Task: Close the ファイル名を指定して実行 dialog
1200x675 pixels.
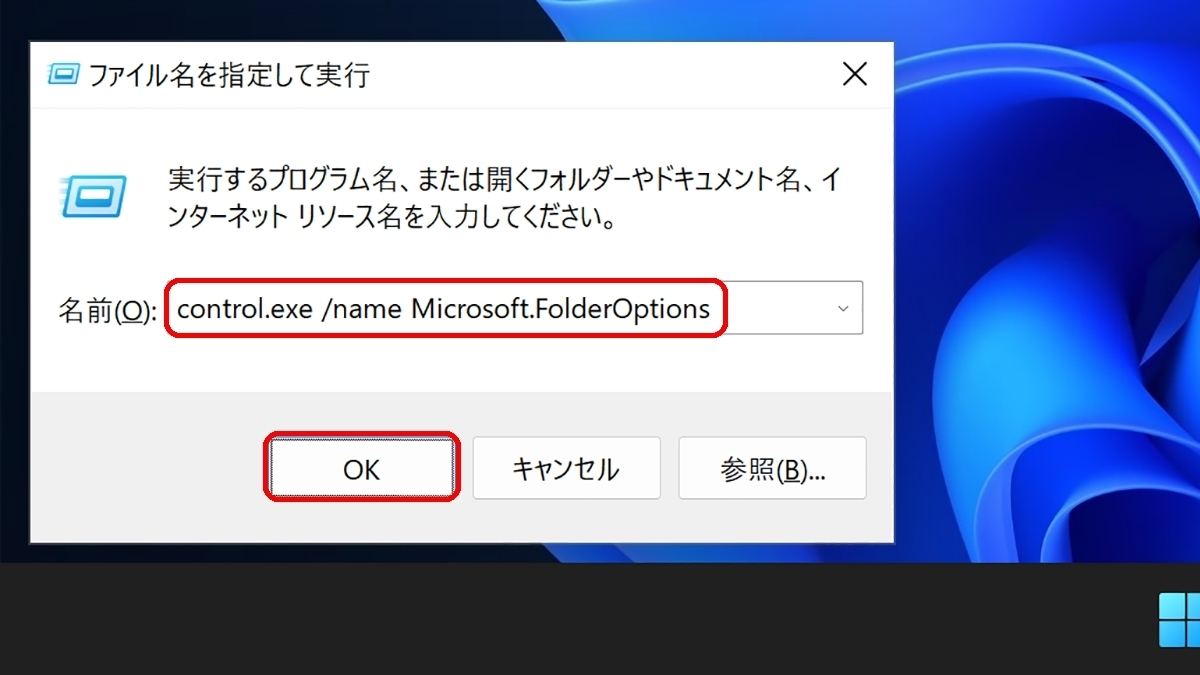Action: (x=854, y=73)
